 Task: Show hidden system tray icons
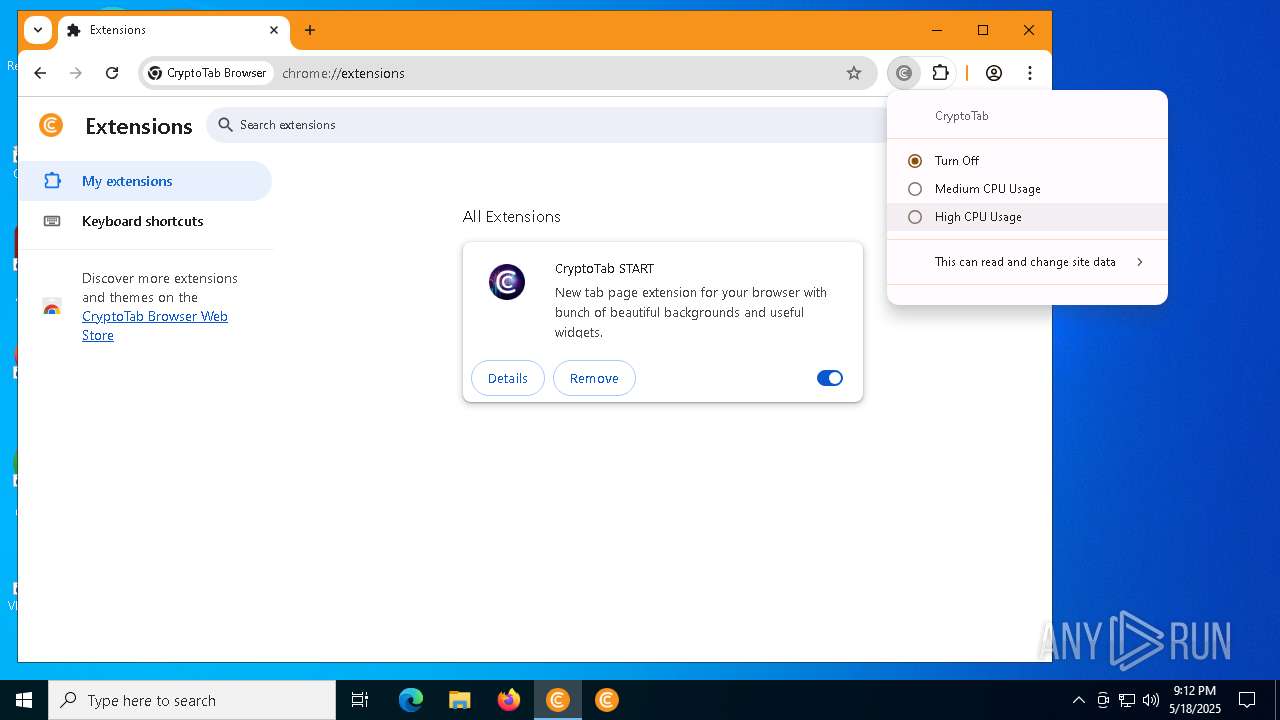click(1078, 700)
